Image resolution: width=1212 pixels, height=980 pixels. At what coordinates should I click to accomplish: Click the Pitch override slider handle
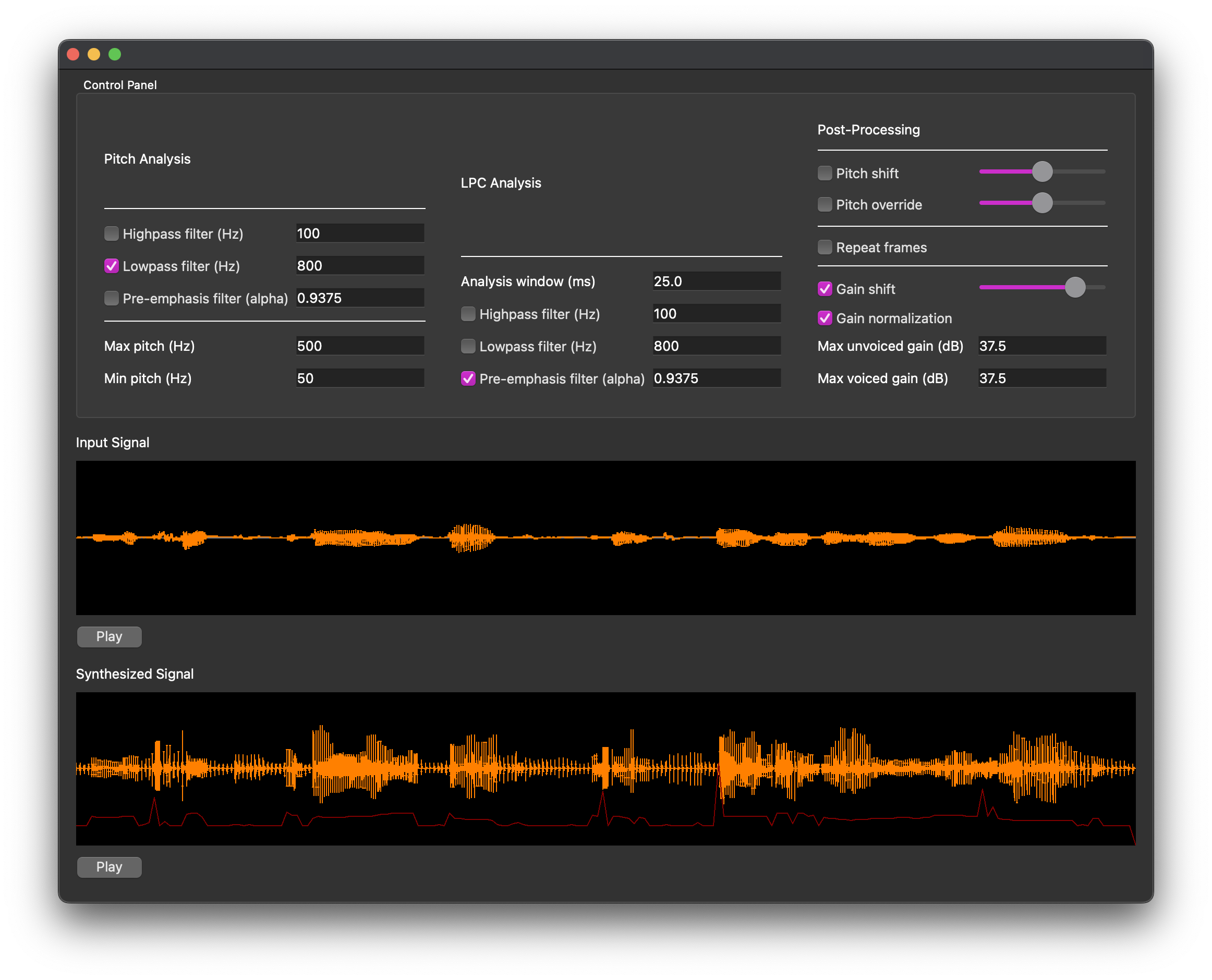(1043, 203)
